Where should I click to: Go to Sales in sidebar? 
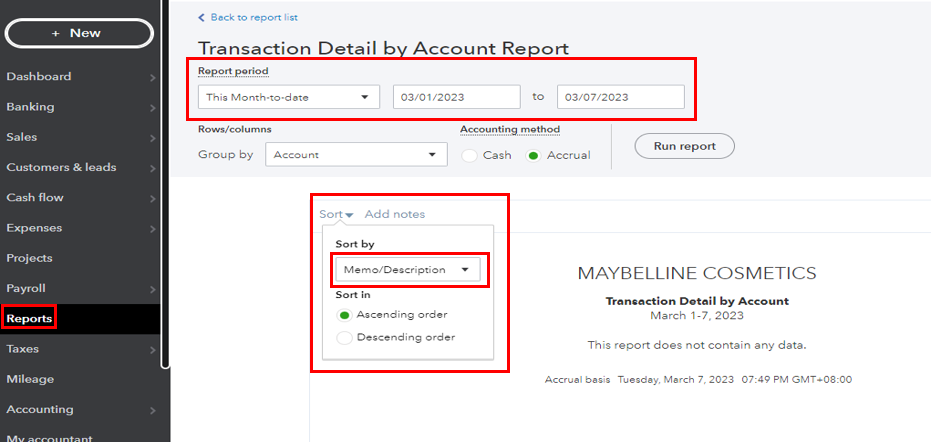click(x=21, y=137)
